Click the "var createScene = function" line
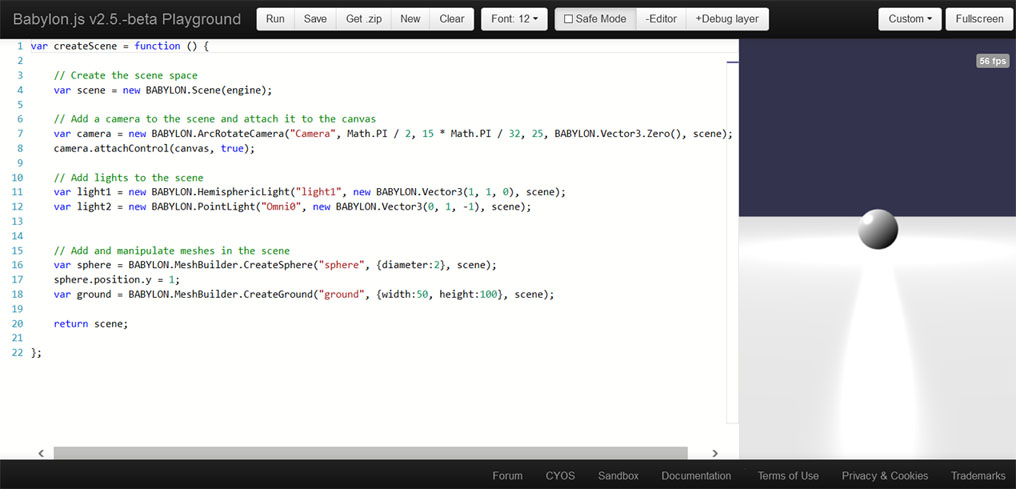This screenshot has width=1016, height=489. 120,46
